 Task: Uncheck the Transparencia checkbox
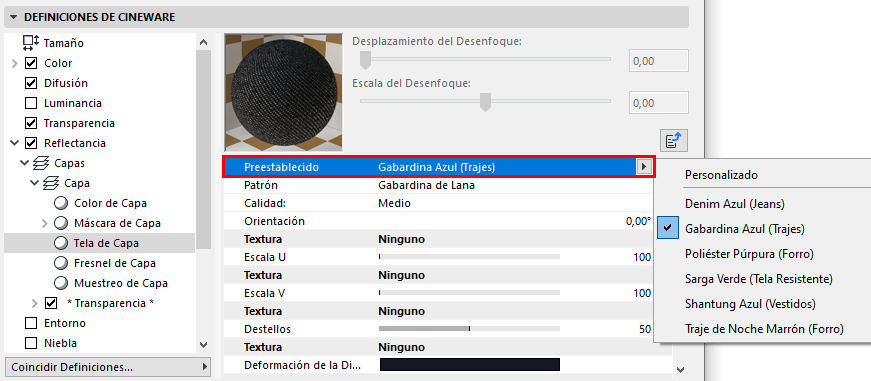31,123
